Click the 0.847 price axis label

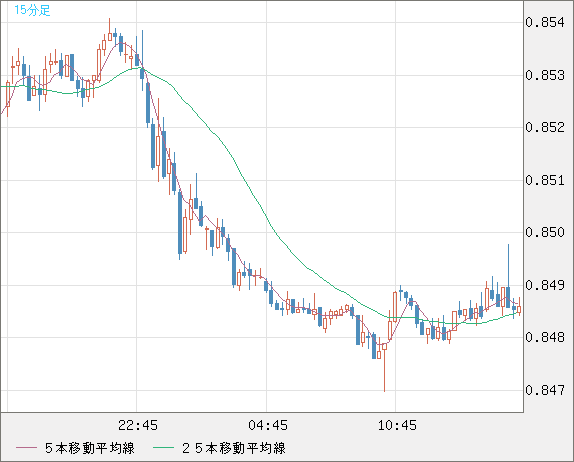tap(545, 390)
